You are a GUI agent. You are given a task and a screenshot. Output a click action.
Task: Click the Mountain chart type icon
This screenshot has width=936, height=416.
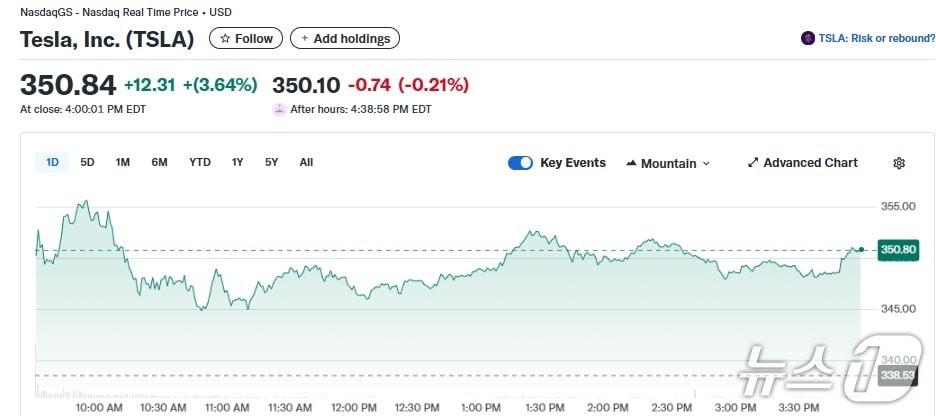tap(632, 163)
